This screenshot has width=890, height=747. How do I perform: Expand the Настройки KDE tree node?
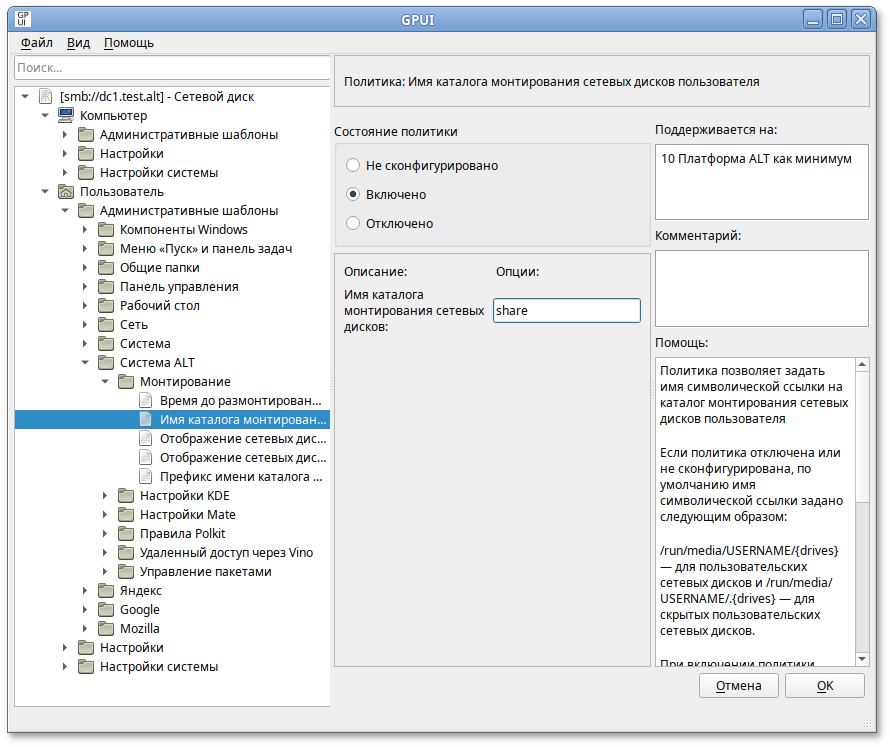click(104, 496)
